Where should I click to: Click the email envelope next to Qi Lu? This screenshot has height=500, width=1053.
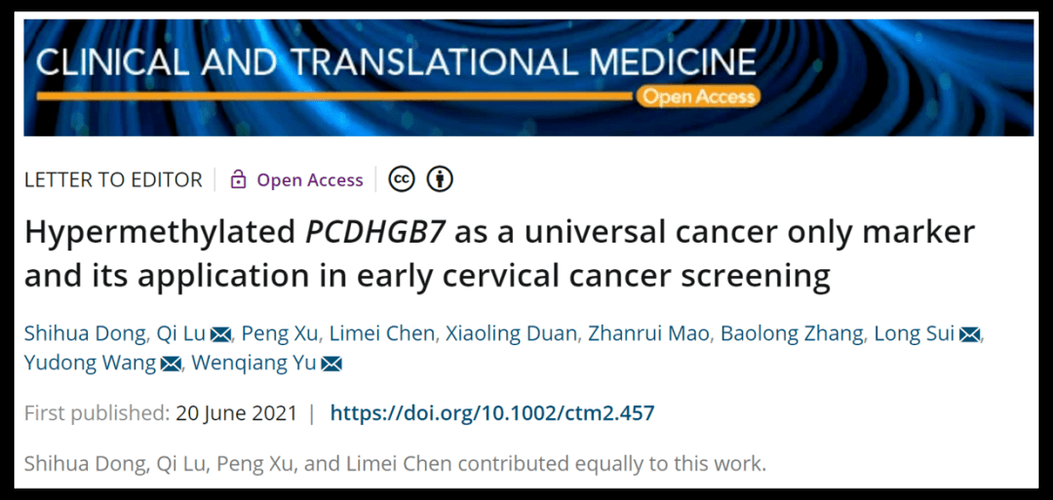coord(222,335)
